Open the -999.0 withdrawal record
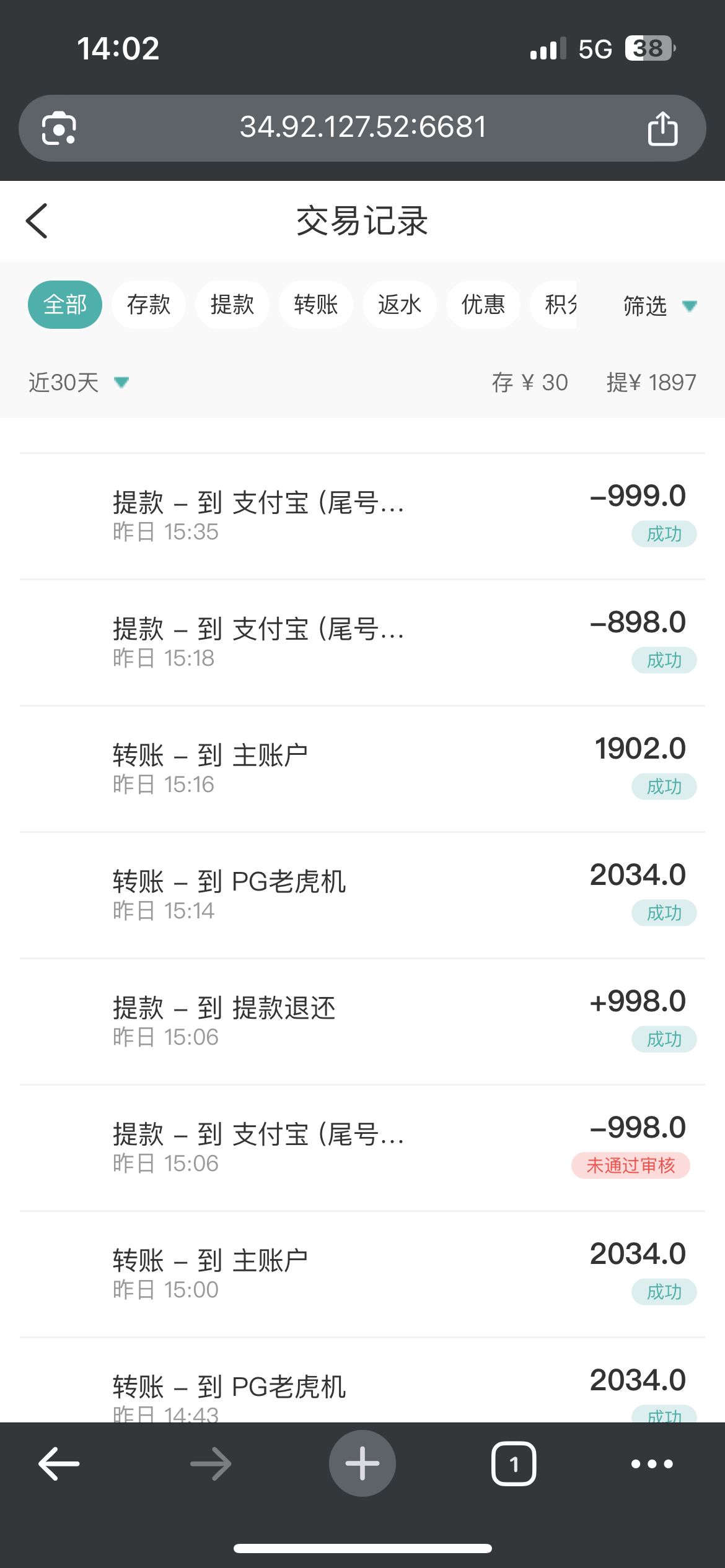 coord(362,516)
